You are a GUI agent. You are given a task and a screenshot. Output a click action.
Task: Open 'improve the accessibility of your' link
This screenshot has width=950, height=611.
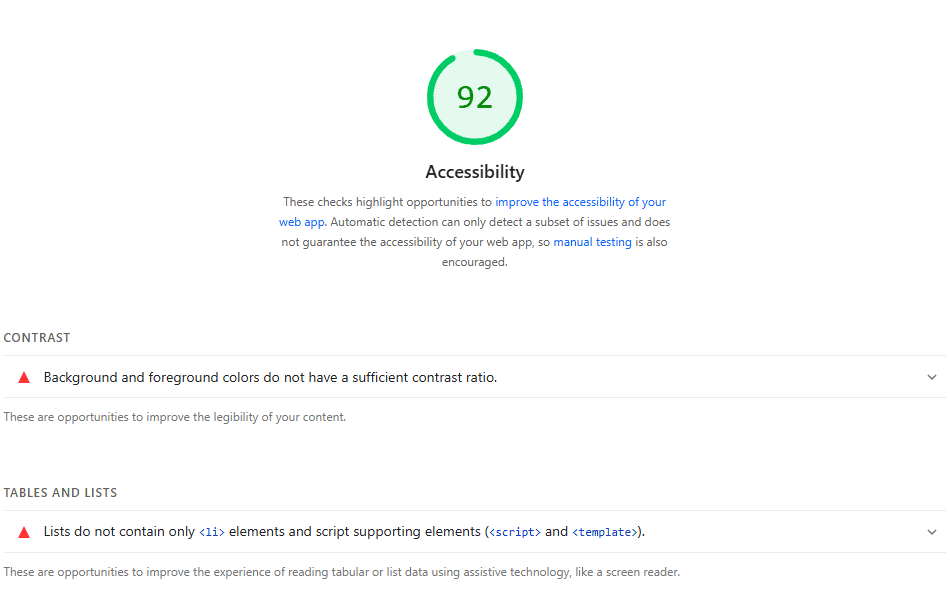tap(580, 202)
